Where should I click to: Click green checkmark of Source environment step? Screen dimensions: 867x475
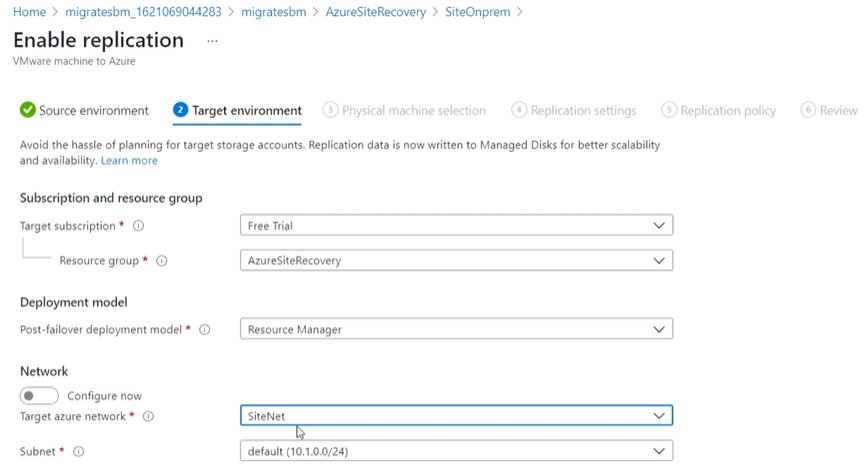28,110
